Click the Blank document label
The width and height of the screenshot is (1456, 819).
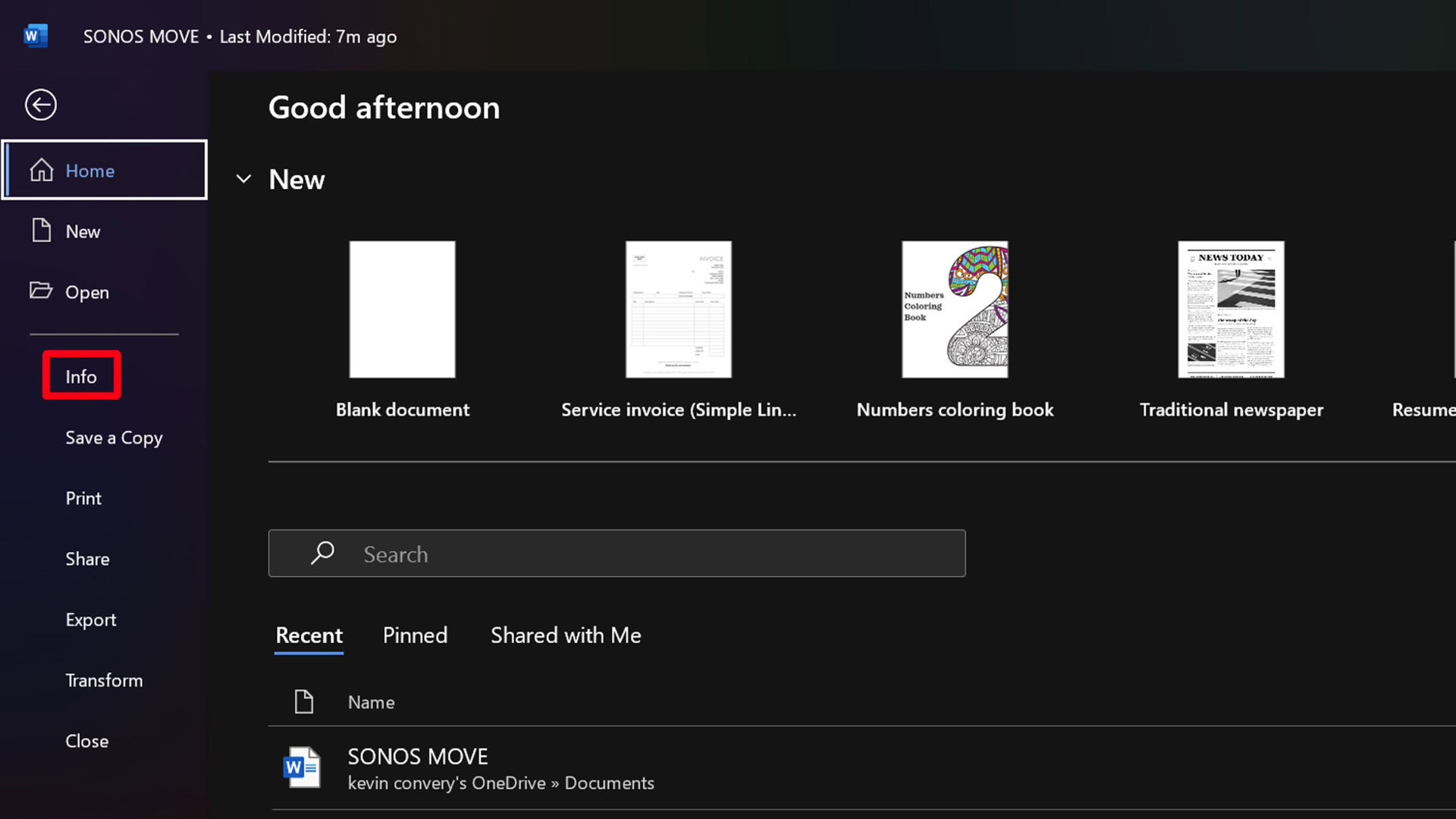403,409
